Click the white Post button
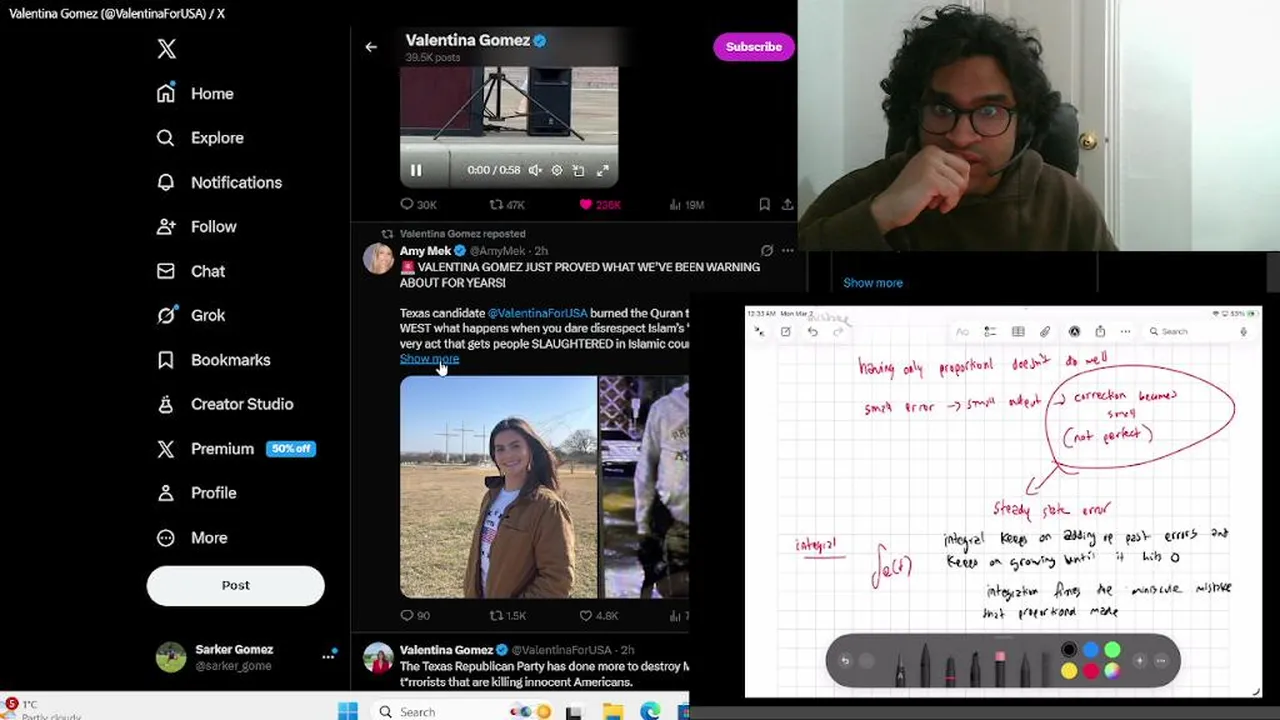This screenshot has width=1280, height=720. (x=236, y=586)
